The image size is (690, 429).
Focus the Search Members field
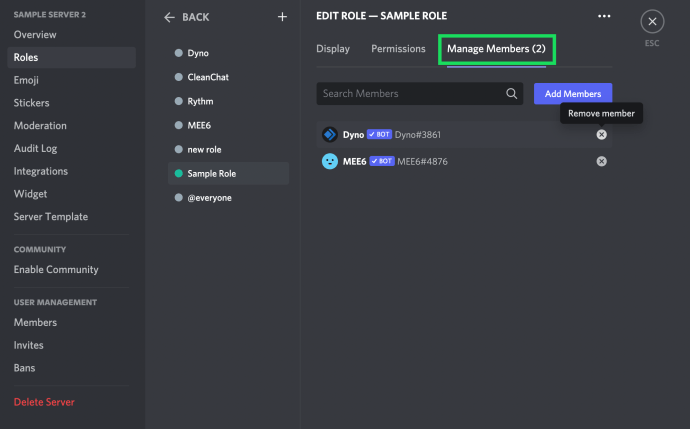[410, 94]
